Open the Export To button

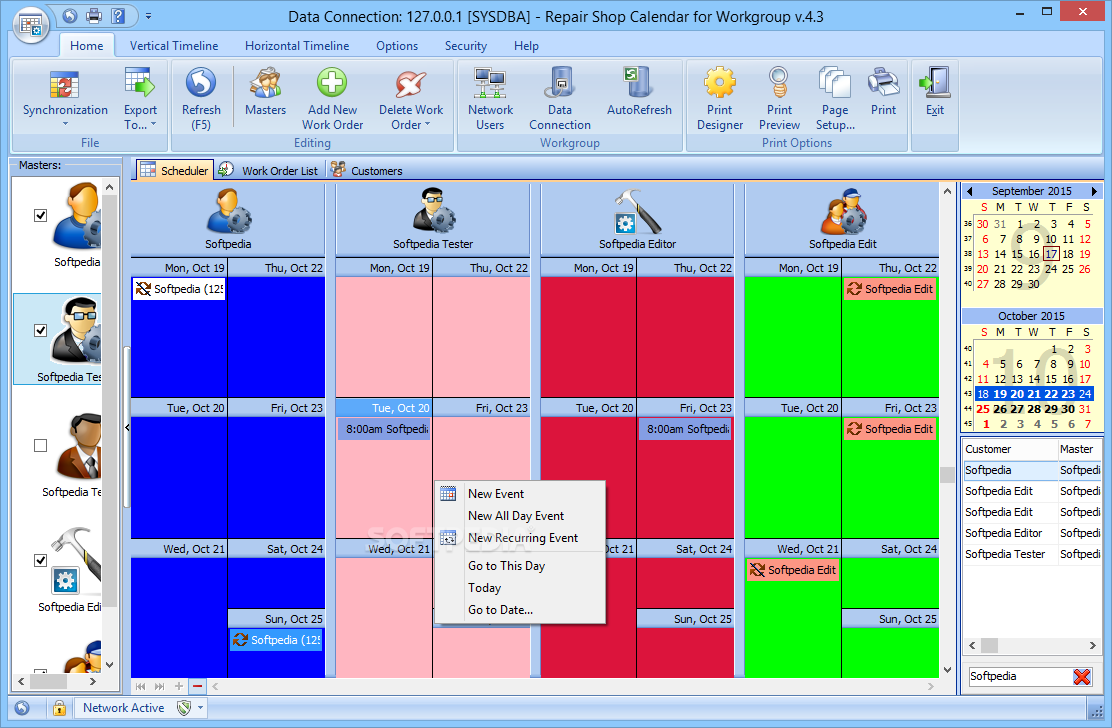(140, 99)
